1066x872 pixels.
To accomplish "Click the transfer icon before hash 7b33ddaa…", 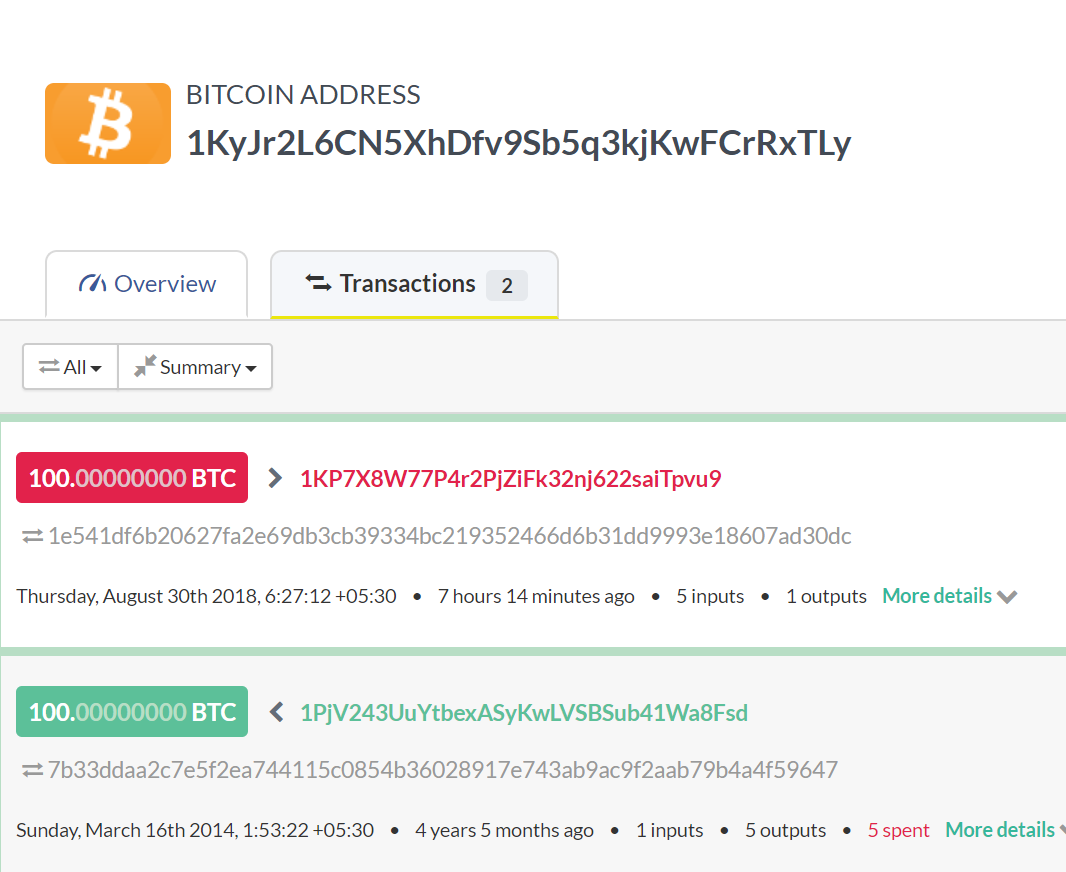I will (x=32, y=771).
